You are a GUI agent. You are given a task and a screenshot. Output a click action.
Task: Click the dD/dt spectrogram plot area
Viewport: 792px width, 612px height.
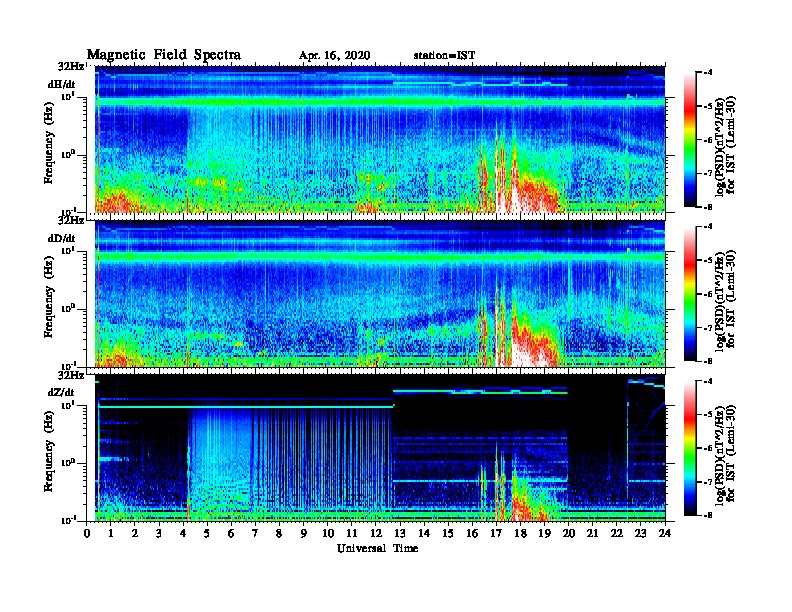(x=380, y=294)
